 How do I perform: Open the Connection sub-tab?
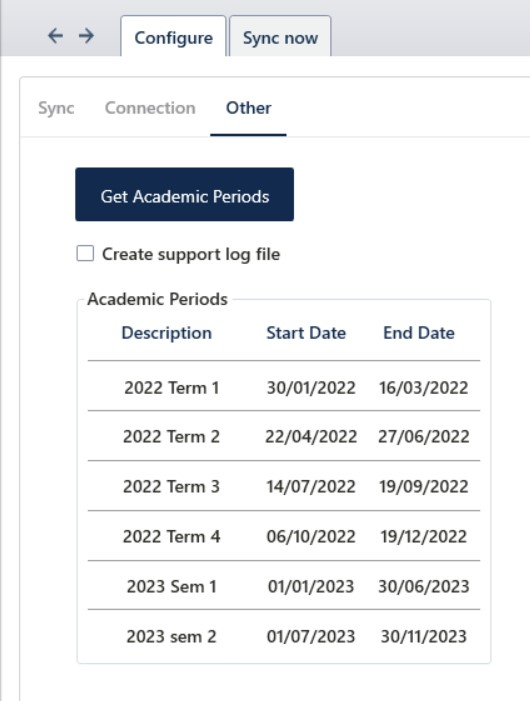click(150, 108)
